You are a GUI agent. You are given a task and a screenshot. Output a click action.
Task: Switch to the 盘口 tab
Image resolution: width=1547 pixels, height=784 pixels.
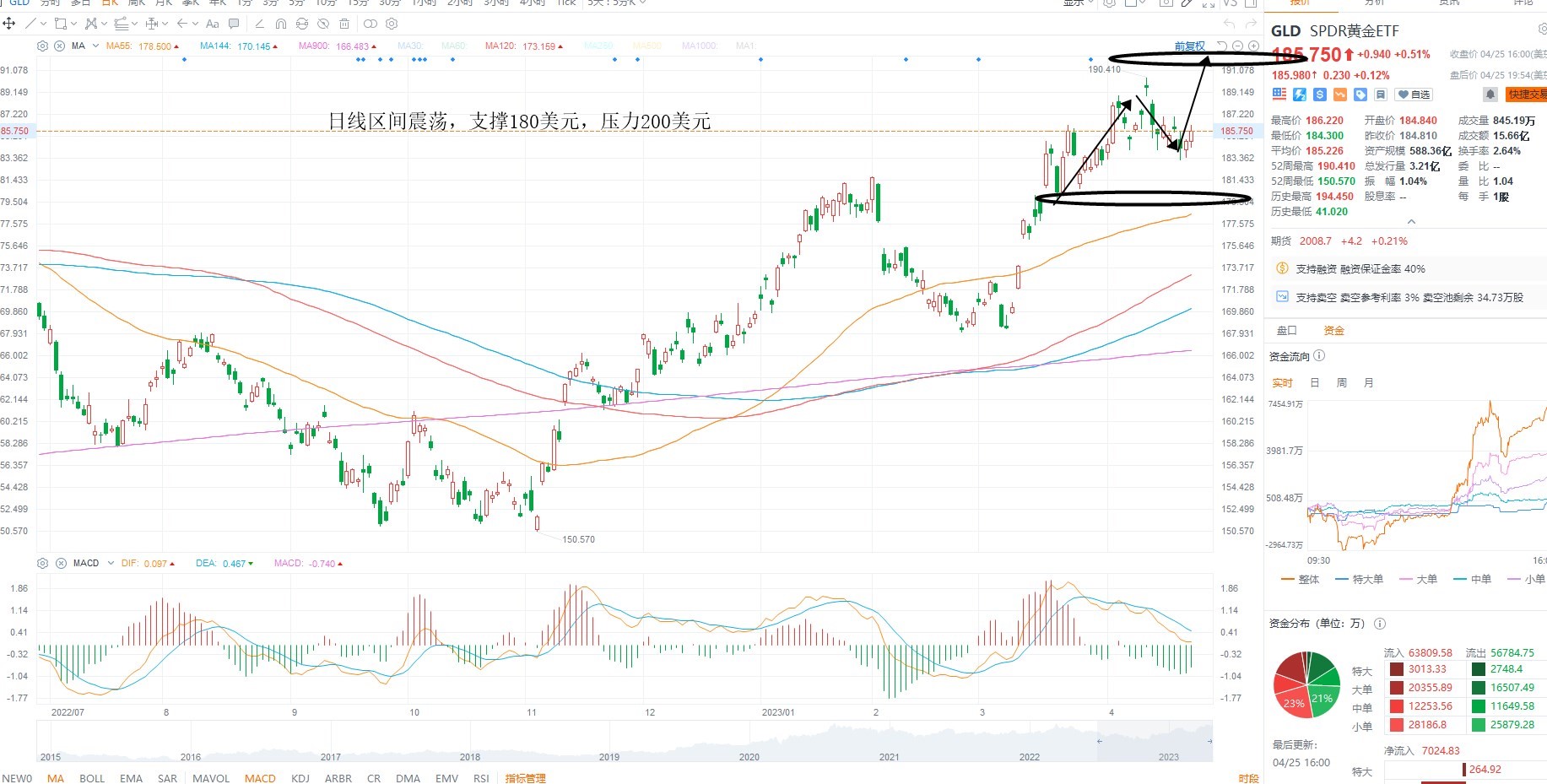tap(1286, 331)
